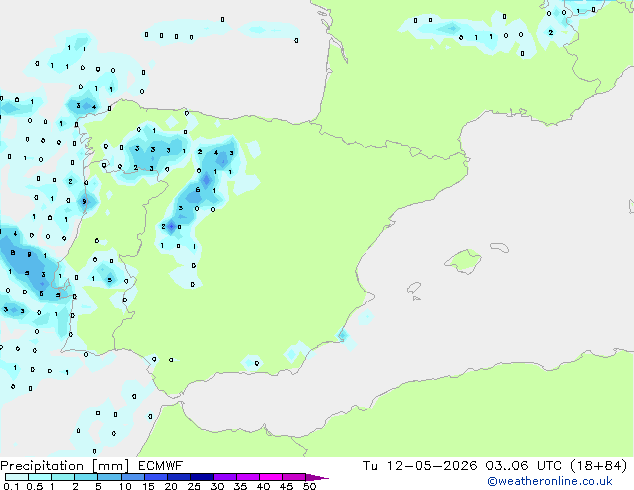Click the 0.1–0.5 mm palest legend swatch
Viewport: 634px width, 490px height.
17,477
